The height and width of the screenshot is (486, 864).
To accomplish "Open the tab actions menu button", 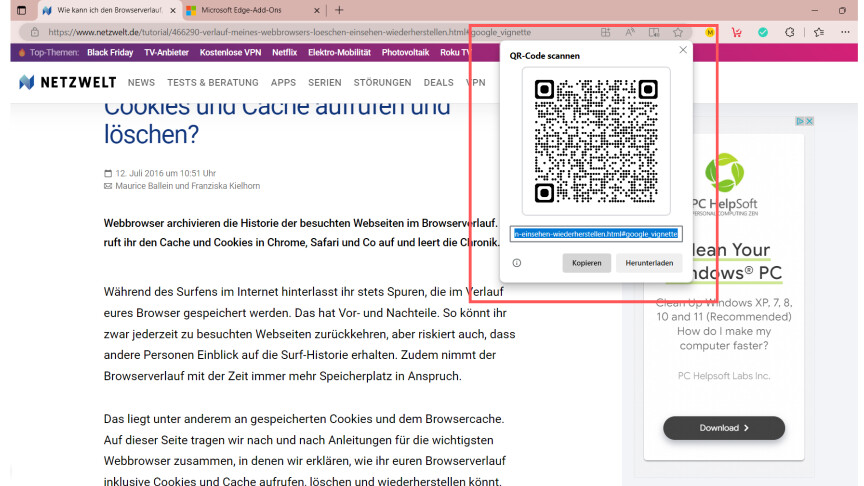I will (22, 10).
